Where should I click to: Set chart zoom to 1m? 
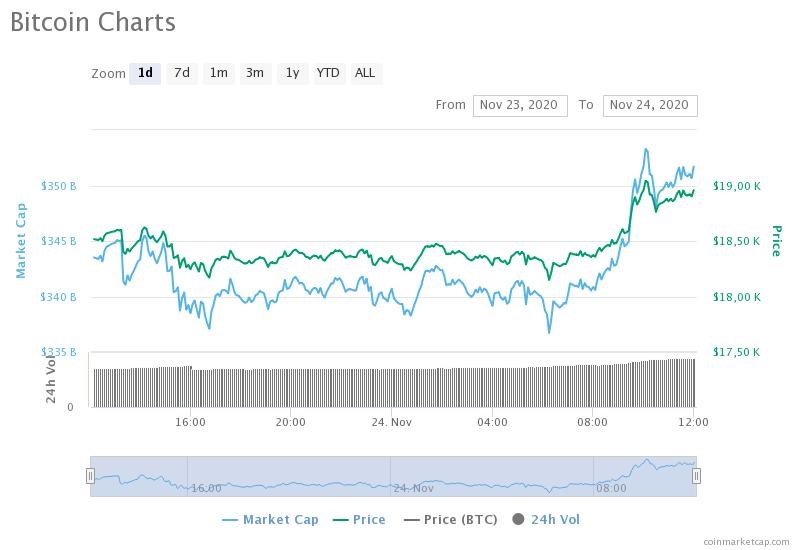click(x=218, y=73)
